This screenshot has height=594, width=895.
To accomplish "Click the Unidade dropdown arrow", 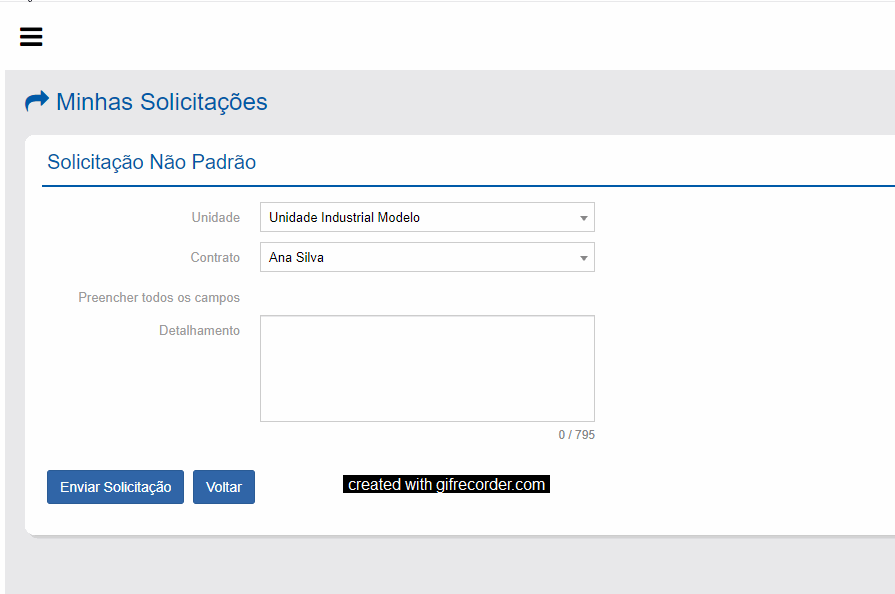I will 583,218.
